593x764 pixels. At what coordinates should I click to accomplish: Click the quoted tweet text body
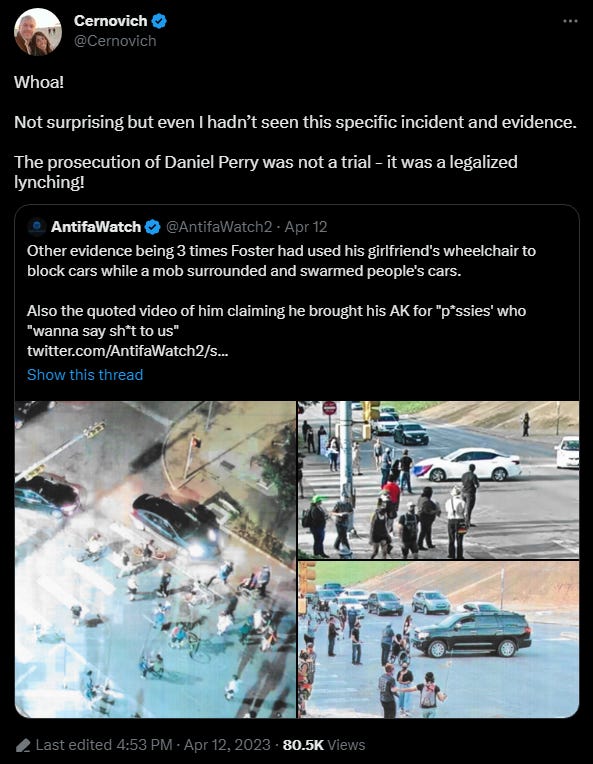tap(281, 290)
